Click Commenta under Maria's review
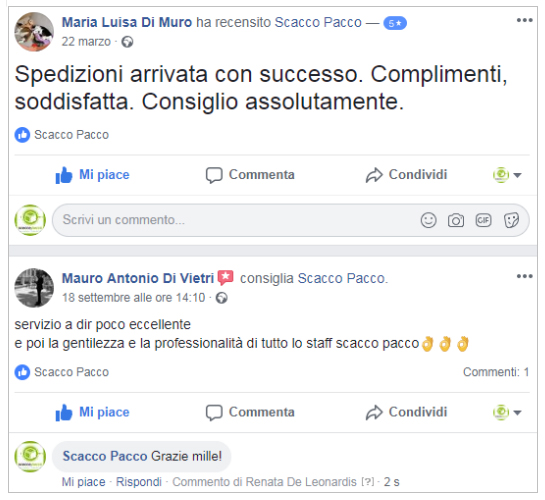The width and height of the screenshot is (545, 500). [250, 175]
